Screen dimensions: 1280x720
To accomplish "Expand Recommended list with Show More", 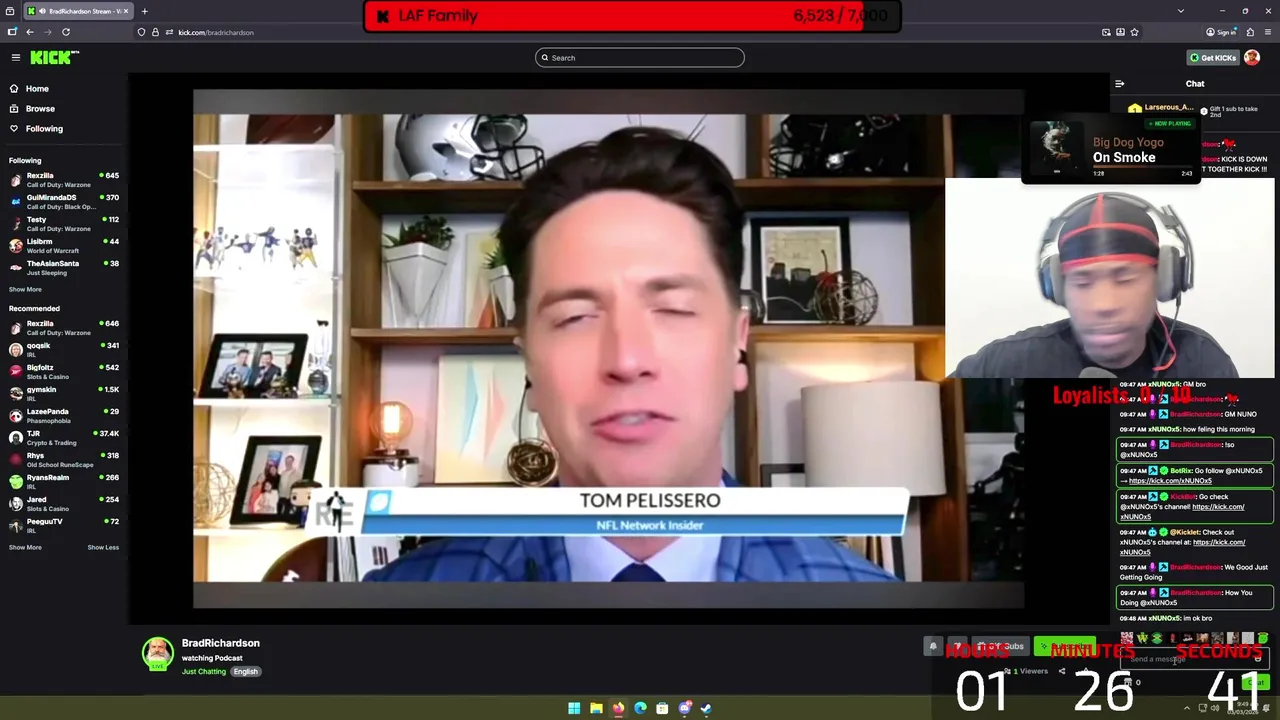I will coord(25,548).
